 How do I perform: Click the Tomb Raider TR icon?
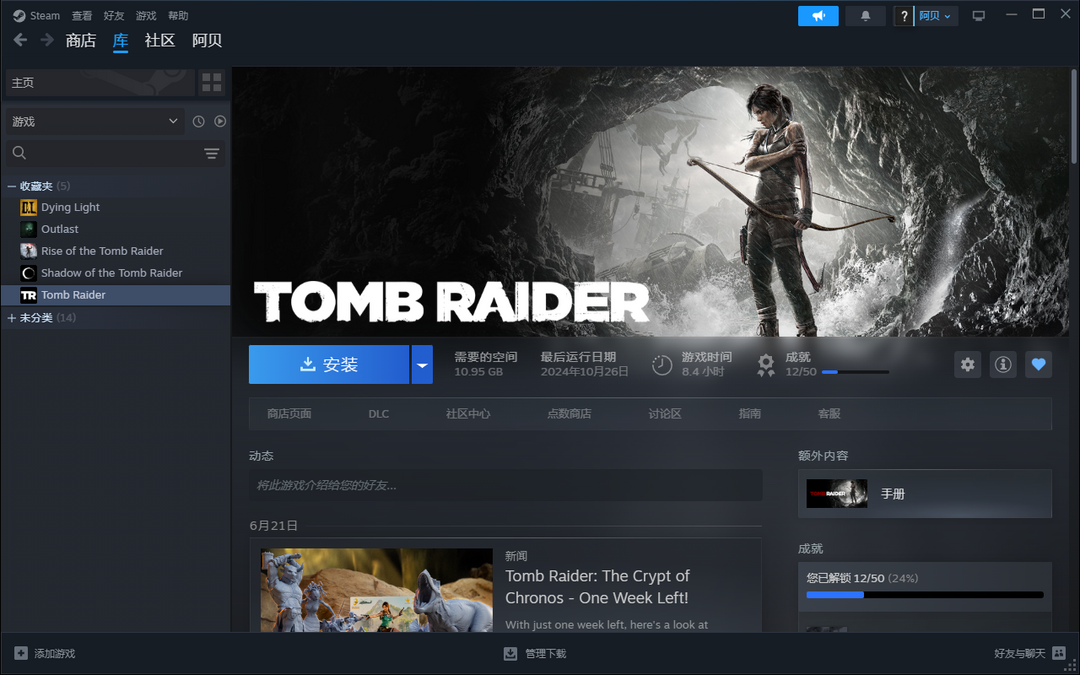coord(28,295)
